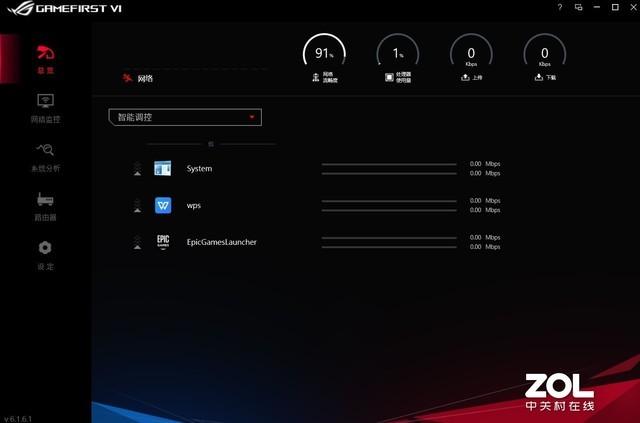Open the help question mark icon
Viewport: 640px width, 423px height.
click(x=560, y=7)
